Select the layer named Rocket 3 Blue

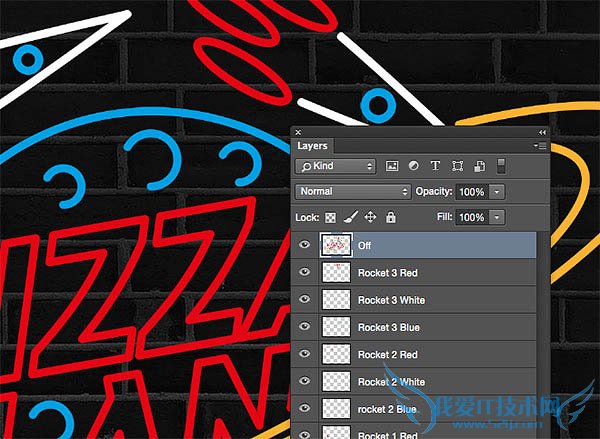pos(414,327)
